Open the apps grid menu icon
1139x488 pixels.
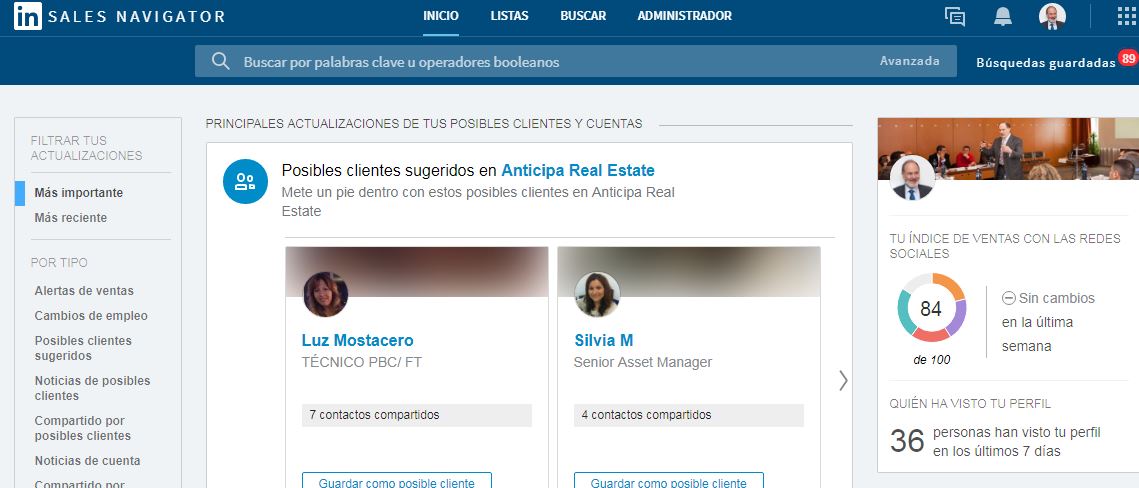coord(1126,16)
